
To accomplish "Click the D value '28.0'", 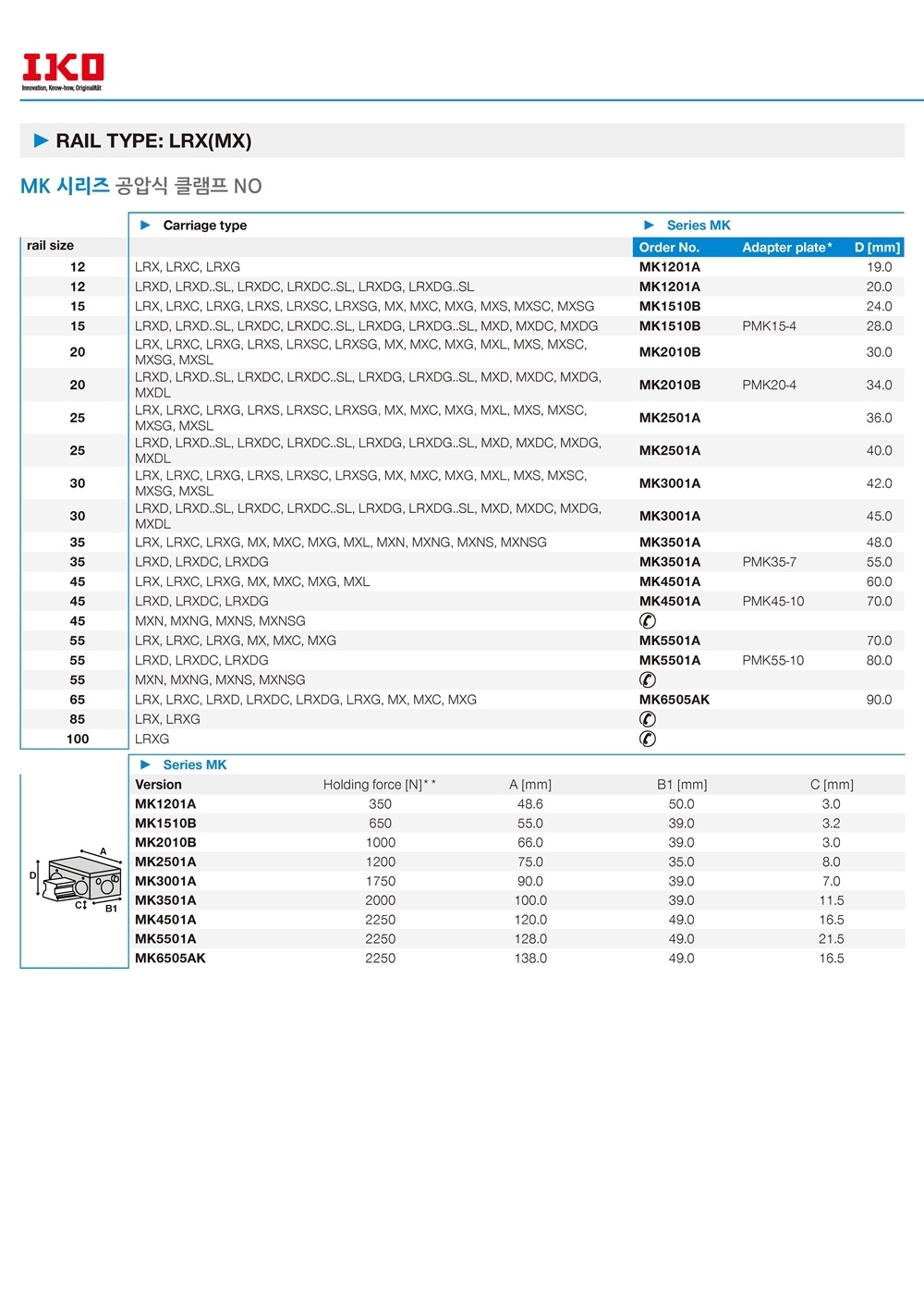I will (x=880, y=326).
